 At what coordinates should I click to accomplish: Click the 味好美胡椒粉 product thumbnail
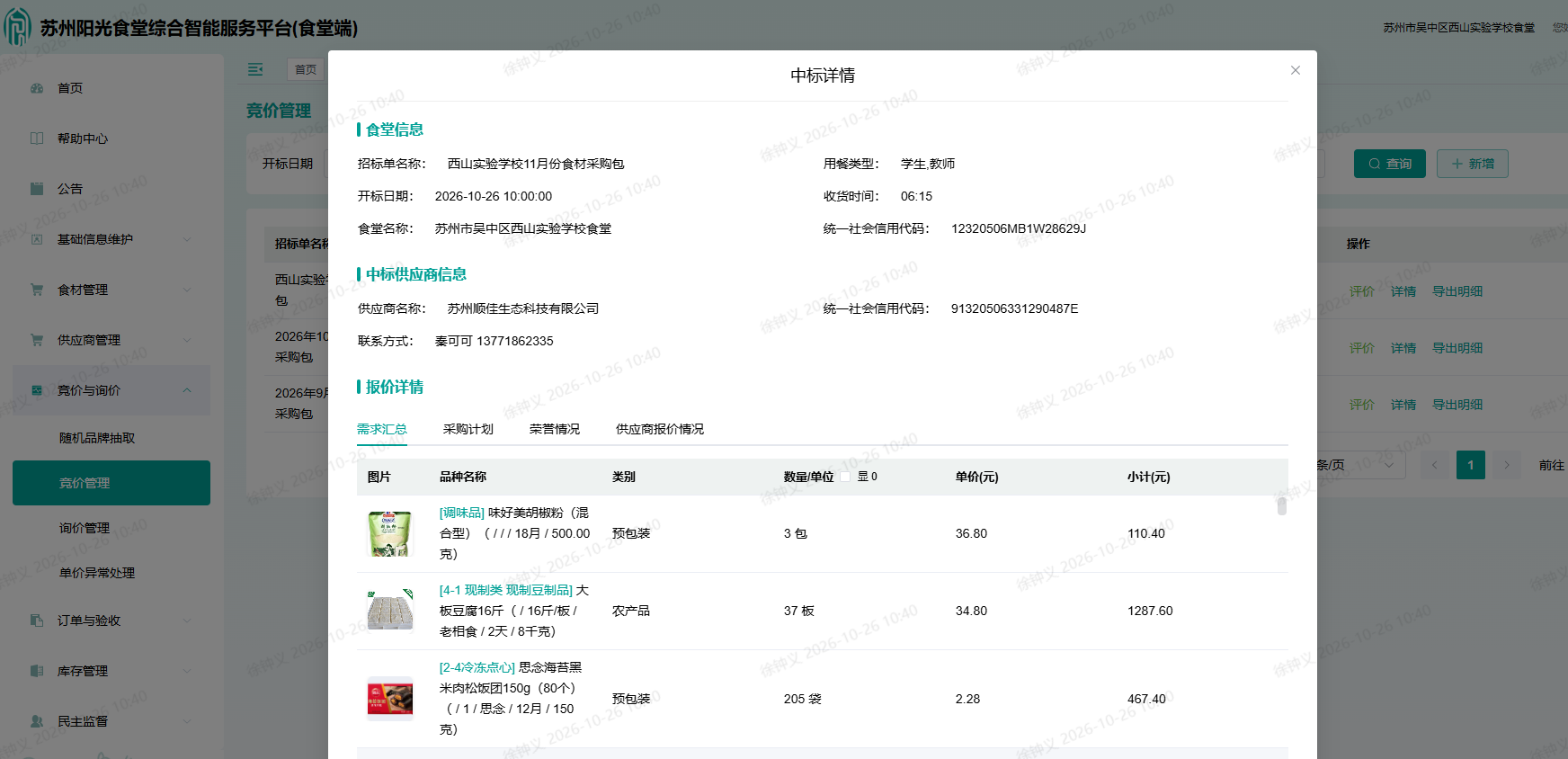(390, 534)
